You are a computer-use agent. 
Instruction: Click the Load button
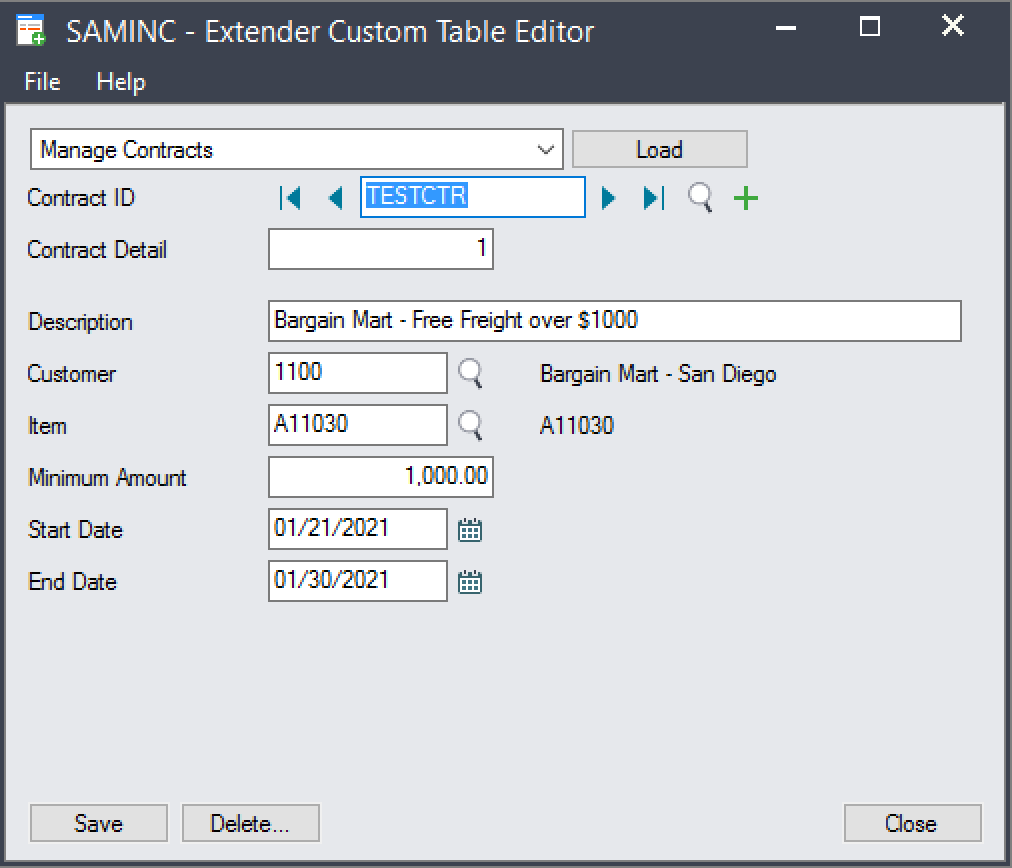(660, 150)
